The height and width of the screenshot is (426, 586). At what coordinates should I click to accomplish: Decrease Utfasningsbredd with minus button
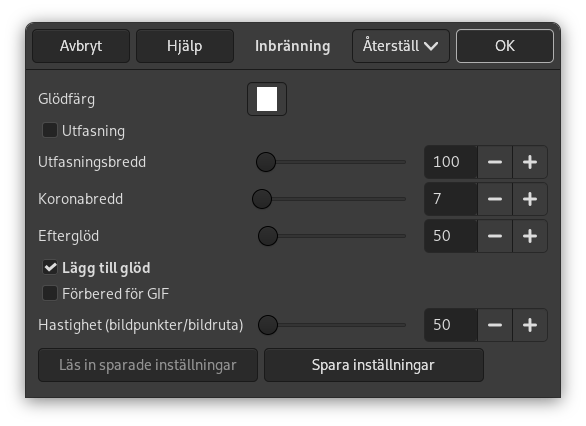pyautogui.click(x=495, y=162)
